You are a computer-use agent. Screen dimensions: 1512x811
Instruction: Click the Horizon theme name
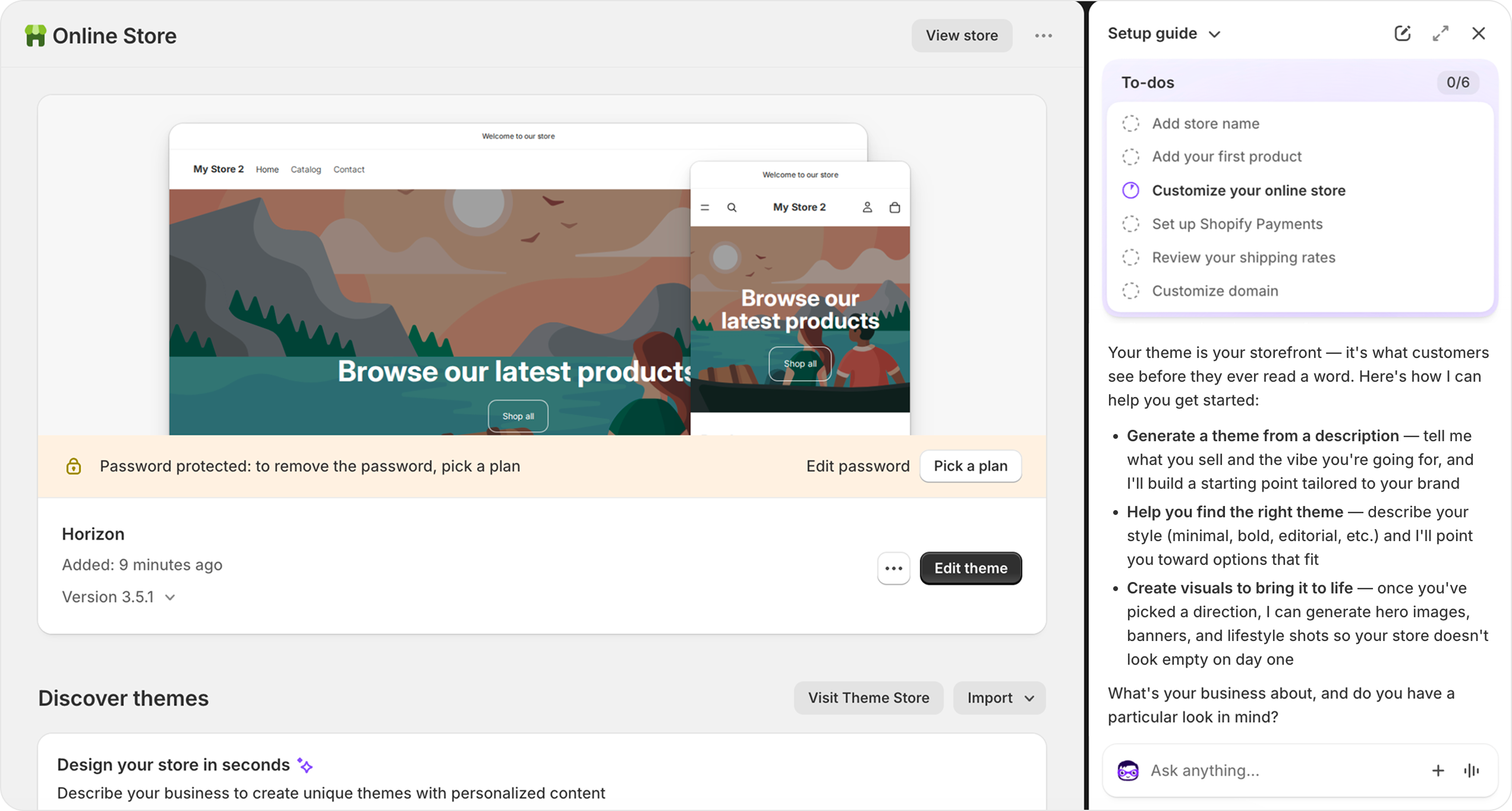coord(93,534)
